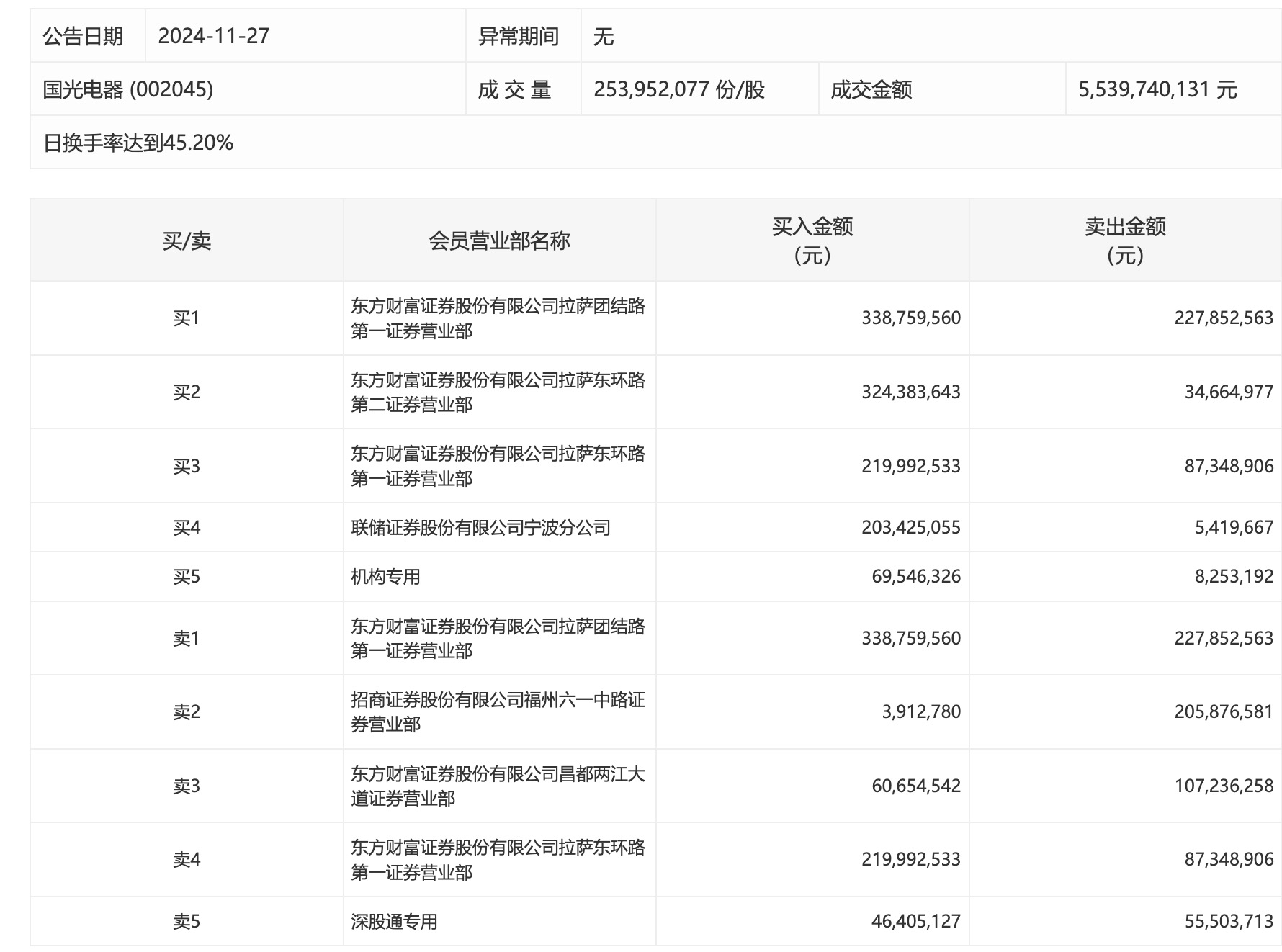This screenshot has width=1282, height=952.
Task: Select the 卖4 row label
Action: (x=187, y=859)
